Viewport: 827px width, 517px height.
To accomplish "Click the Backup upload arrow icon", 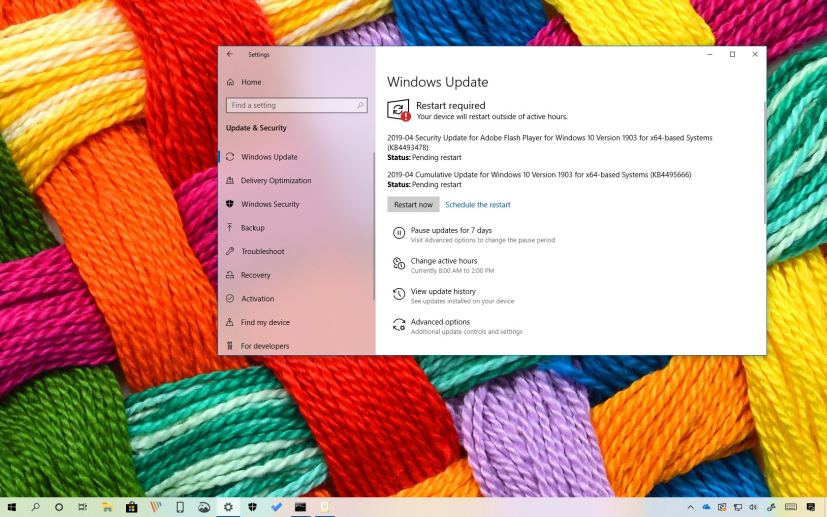I will coord(230,227).
